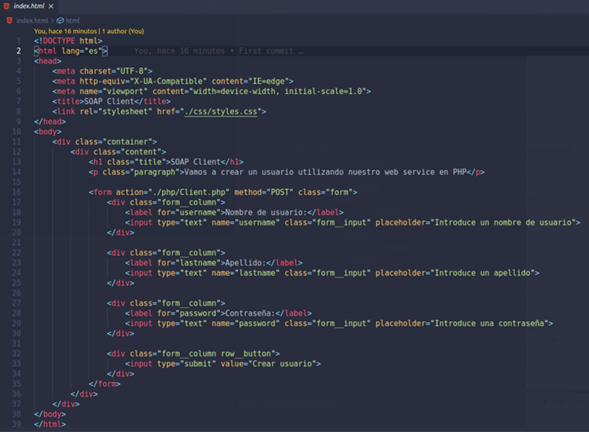
Task: Click the input name="password" line
Action: pyautogui.click(x=339, y=323)
